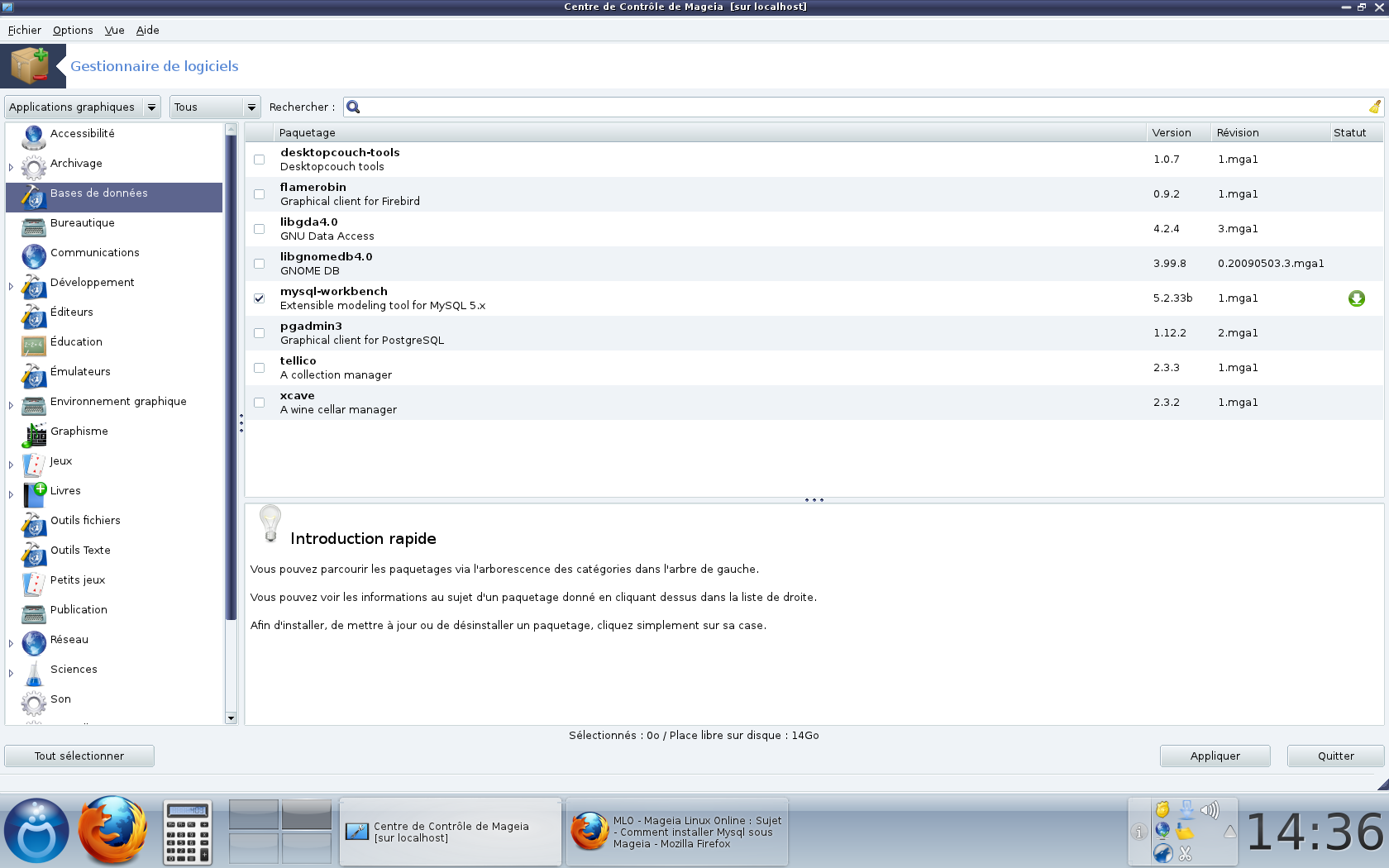This screenshot has height=868, width=1389.
Task: Open the Vue menu
Action: tap(114, 30)
